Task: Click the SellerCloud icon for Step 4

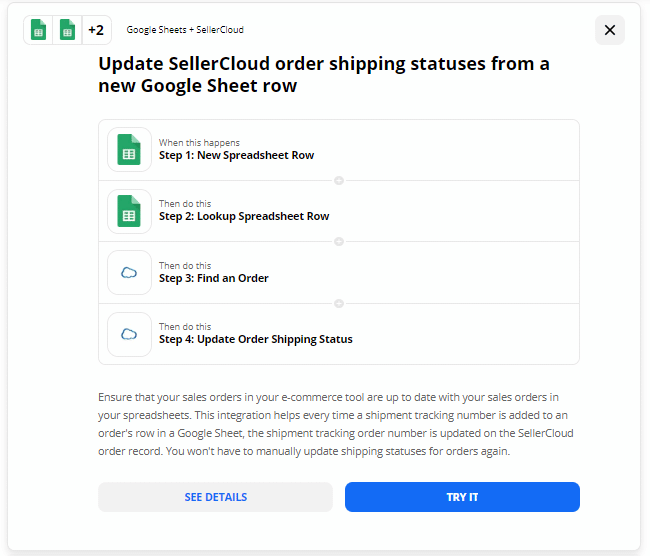Action: [x=129, y=334]
